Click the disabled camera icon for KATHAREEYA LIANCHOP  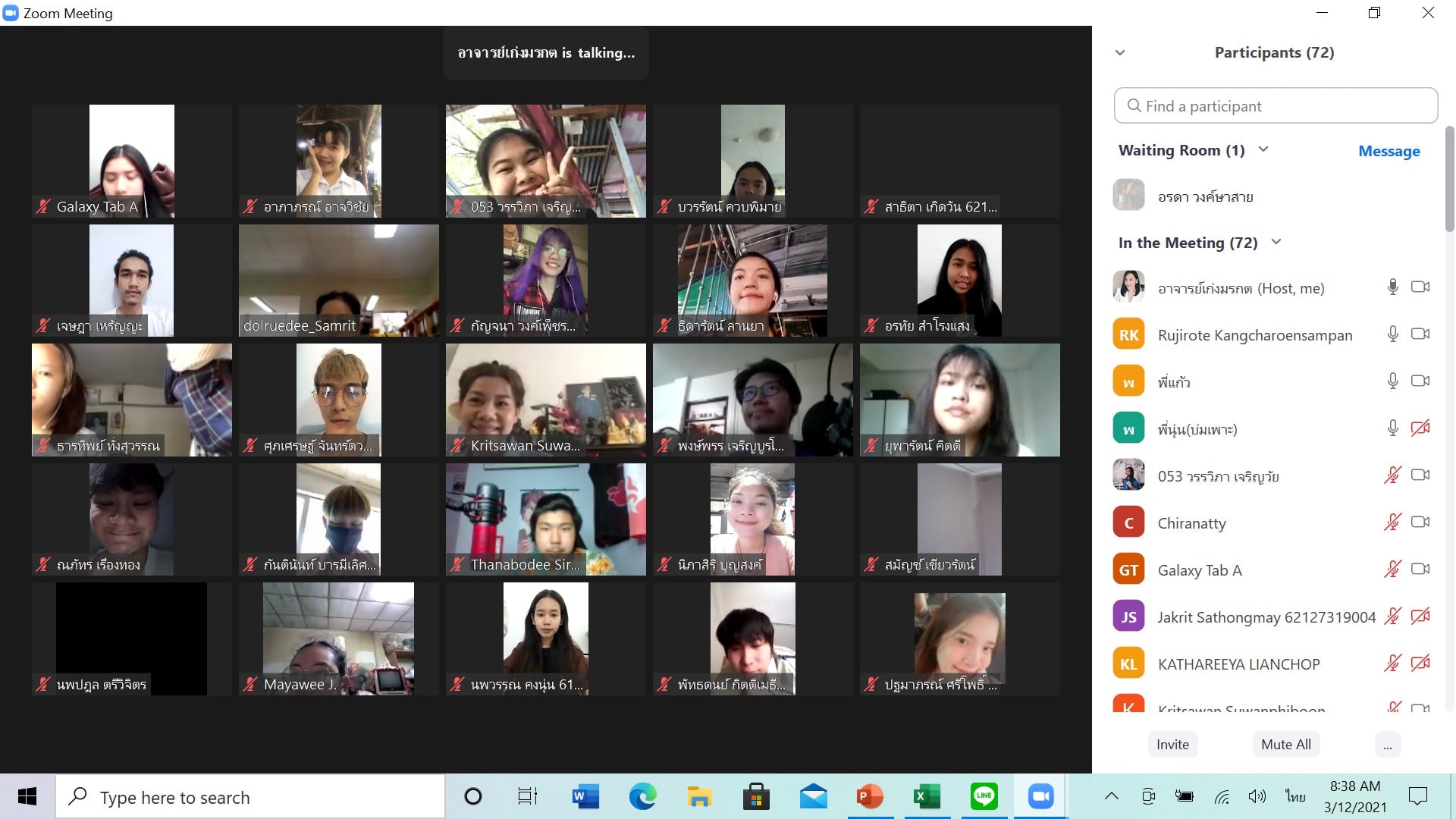[1420, 664]
